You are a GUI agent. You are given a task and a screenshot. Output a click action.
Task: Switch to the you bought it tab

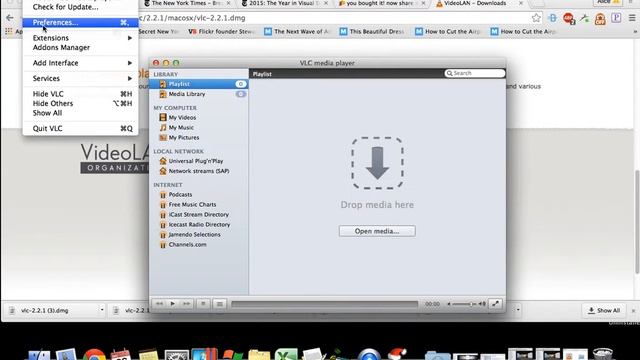click(x=382, y=3)
